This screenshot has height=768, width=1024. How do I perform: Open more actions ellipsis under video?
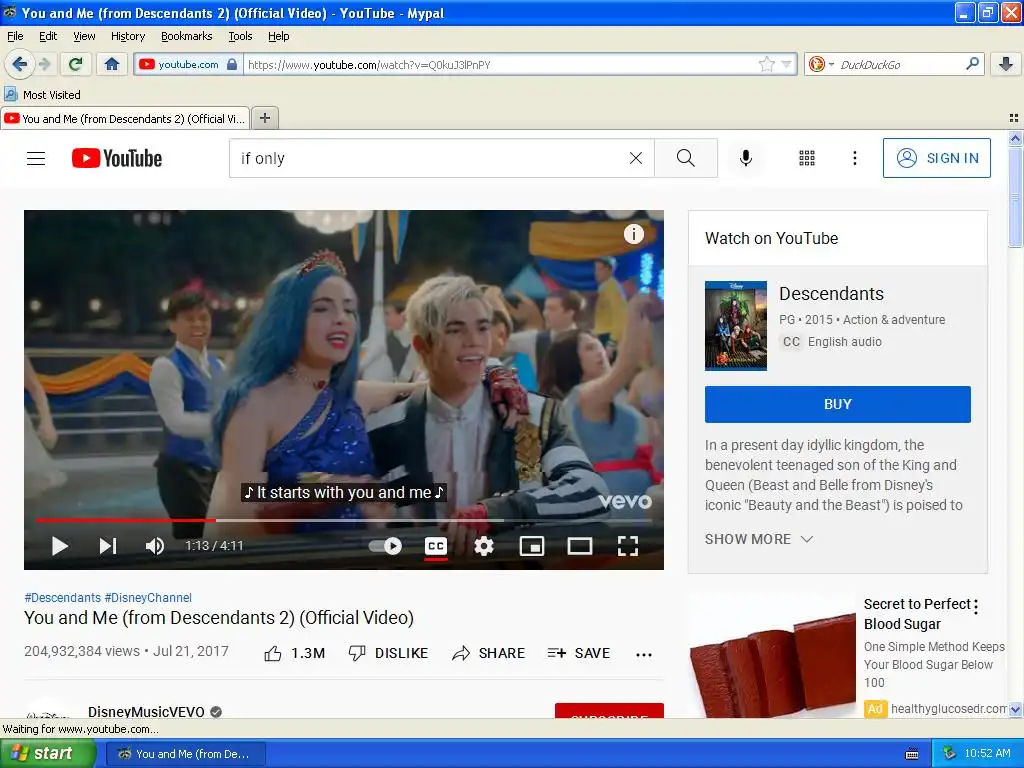[644, 654]
